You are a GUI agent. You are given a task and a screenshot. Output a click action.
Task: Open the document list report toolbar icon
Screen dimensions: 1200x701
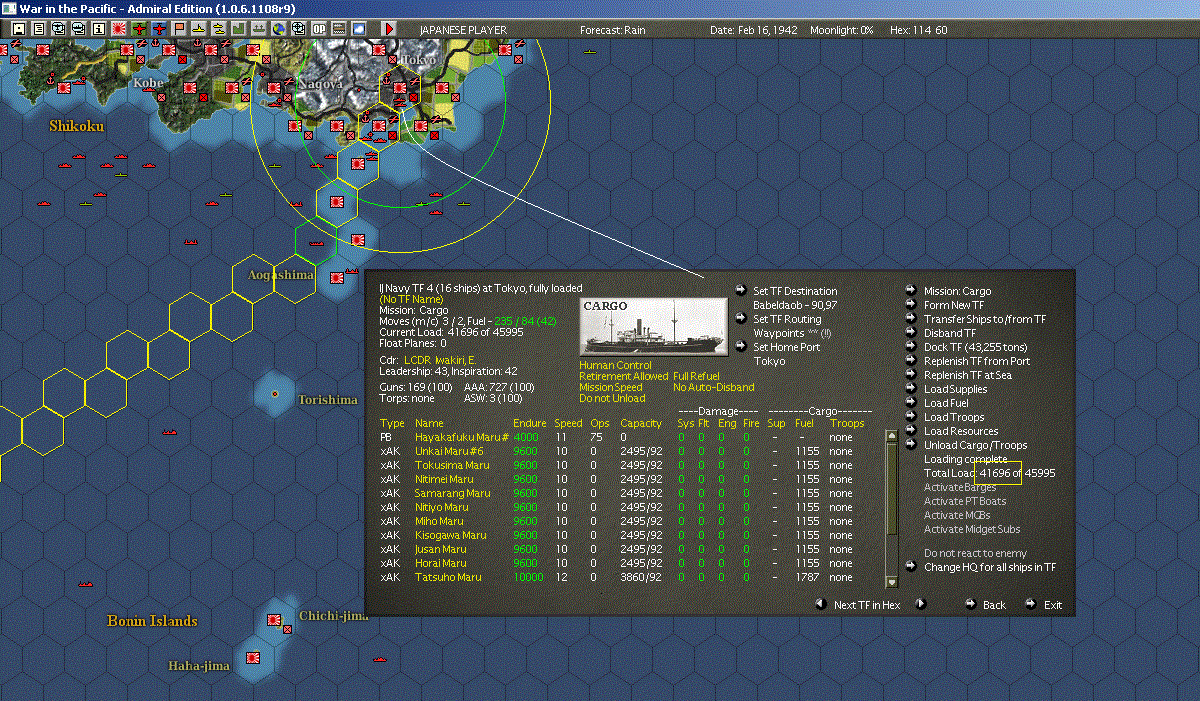pyautogui.click(x=39, y=29)
